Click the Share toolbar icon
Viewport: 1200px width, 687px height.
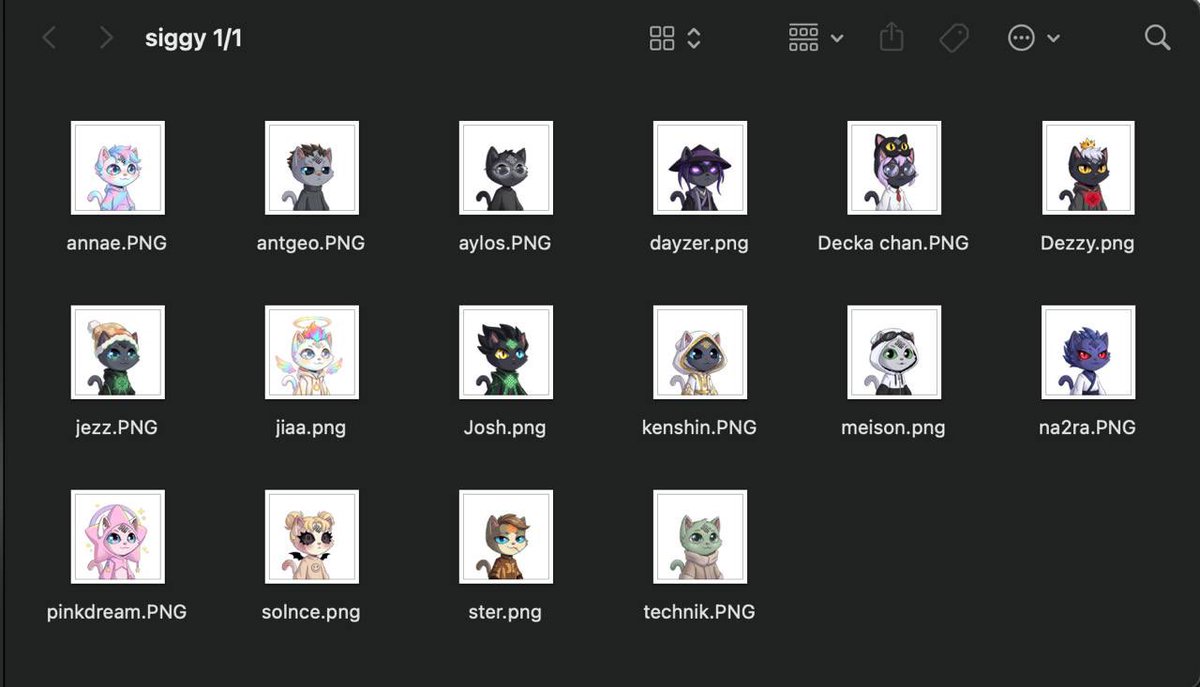891,38
